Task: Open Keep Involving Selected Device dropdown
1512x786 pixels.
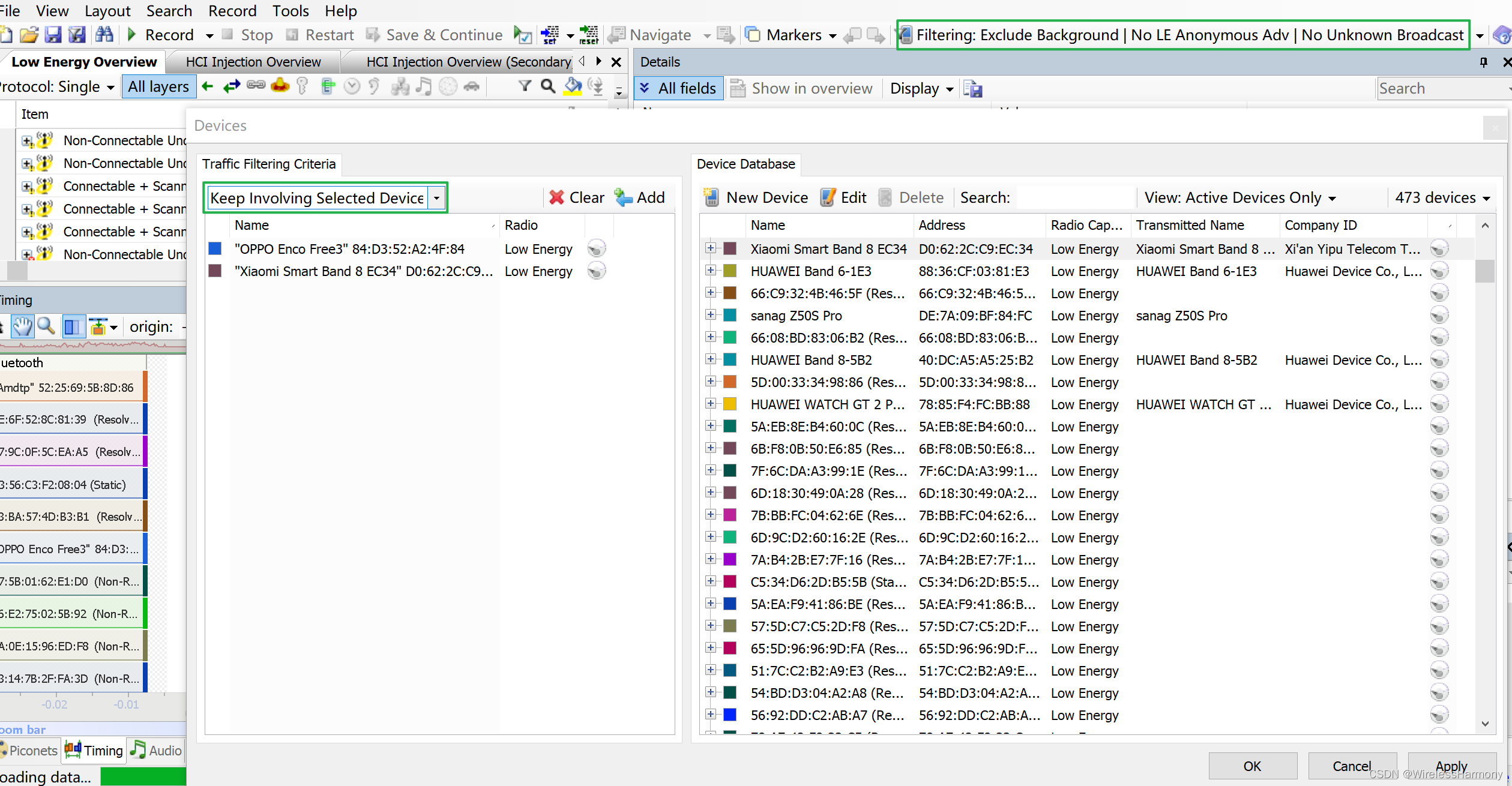Action: (x=437, y=197)
